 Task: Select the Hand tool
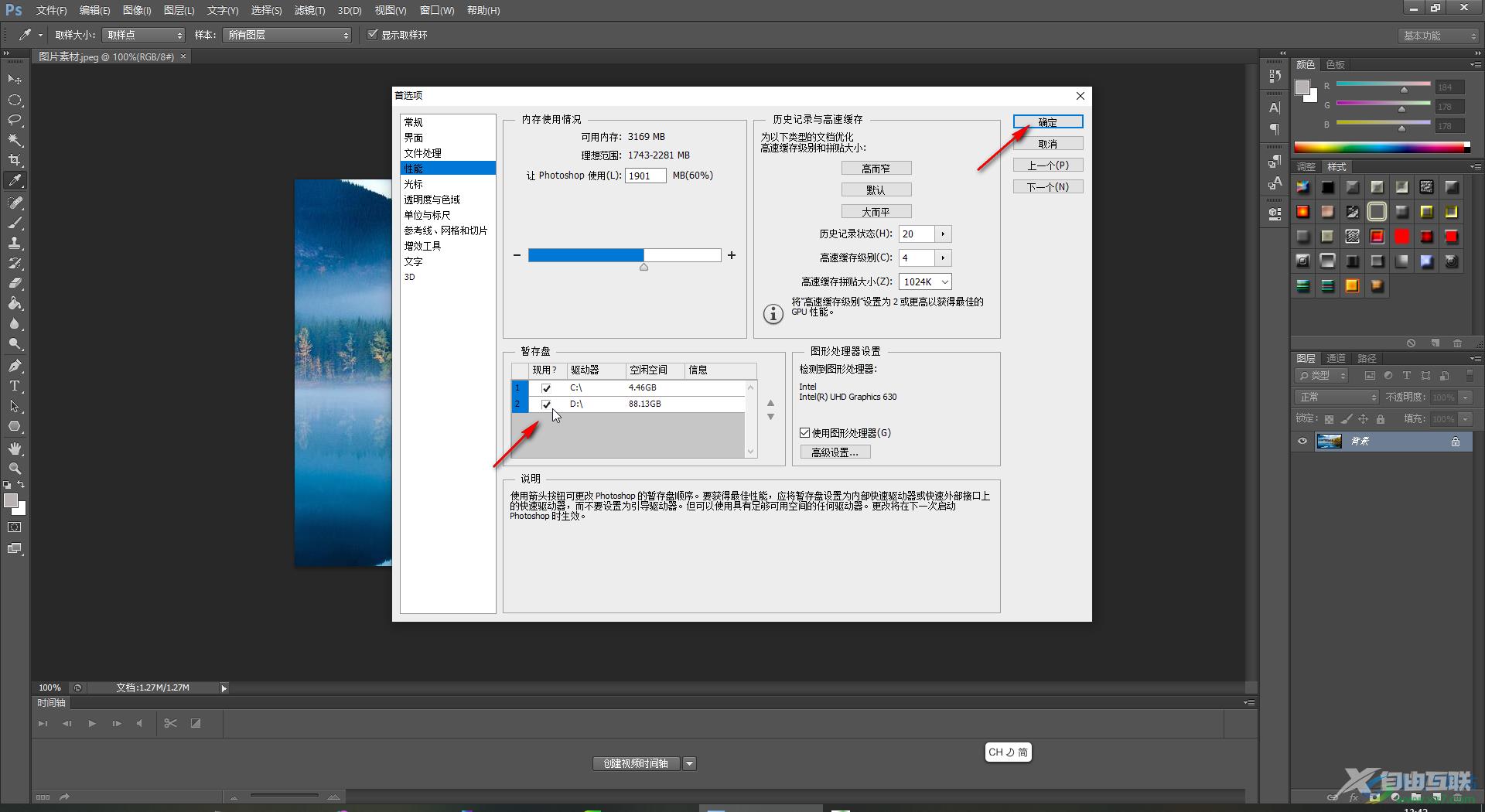(15, 449)
